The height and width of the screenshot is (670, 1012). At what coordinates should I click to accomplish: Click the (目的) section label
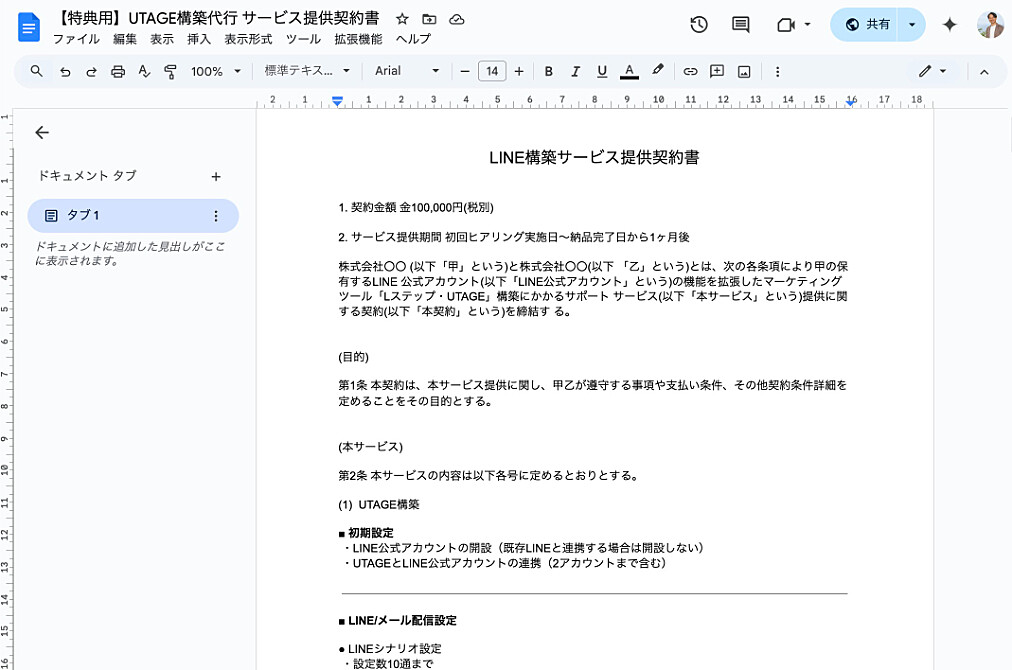(353, 357)
